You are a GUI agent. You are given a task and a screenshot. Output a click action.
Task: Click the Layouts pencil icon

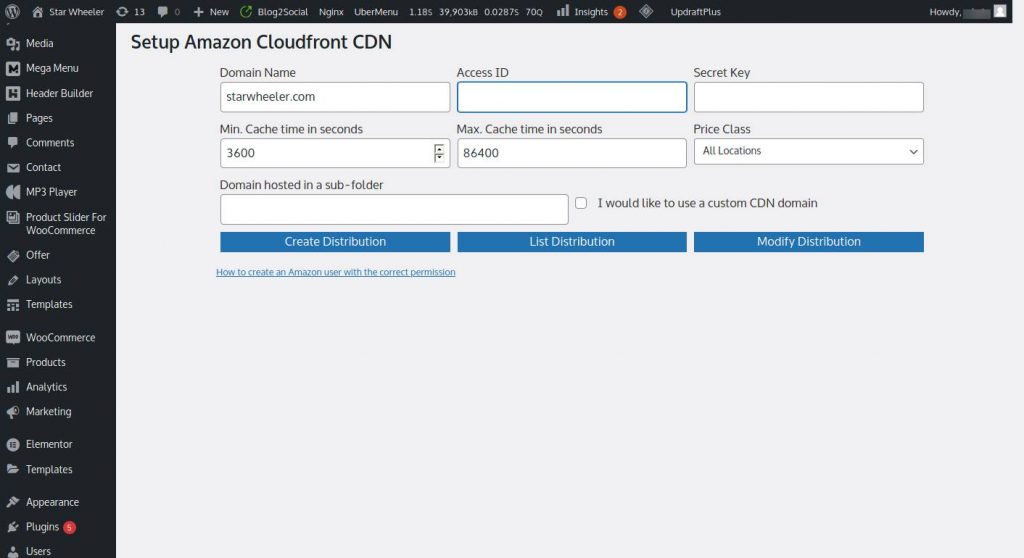coord(13,280)
